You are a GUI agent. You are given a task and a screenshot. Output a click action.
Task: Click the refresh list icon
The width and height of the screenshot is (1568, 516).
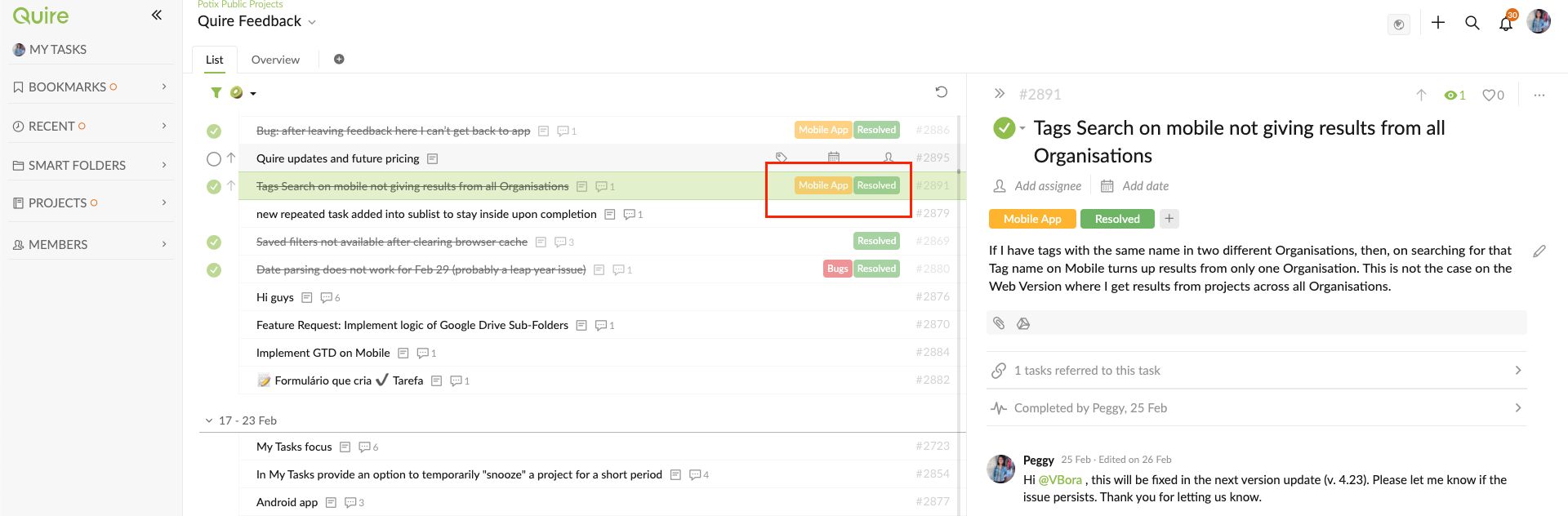coord(941,92)
